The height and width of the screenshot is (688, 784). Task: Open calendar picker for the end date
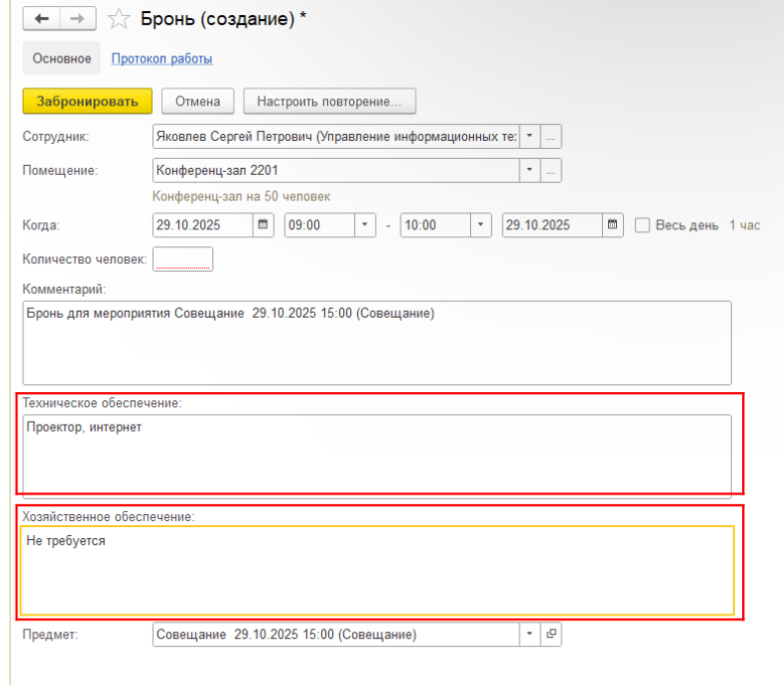click(x=612, y=225)
